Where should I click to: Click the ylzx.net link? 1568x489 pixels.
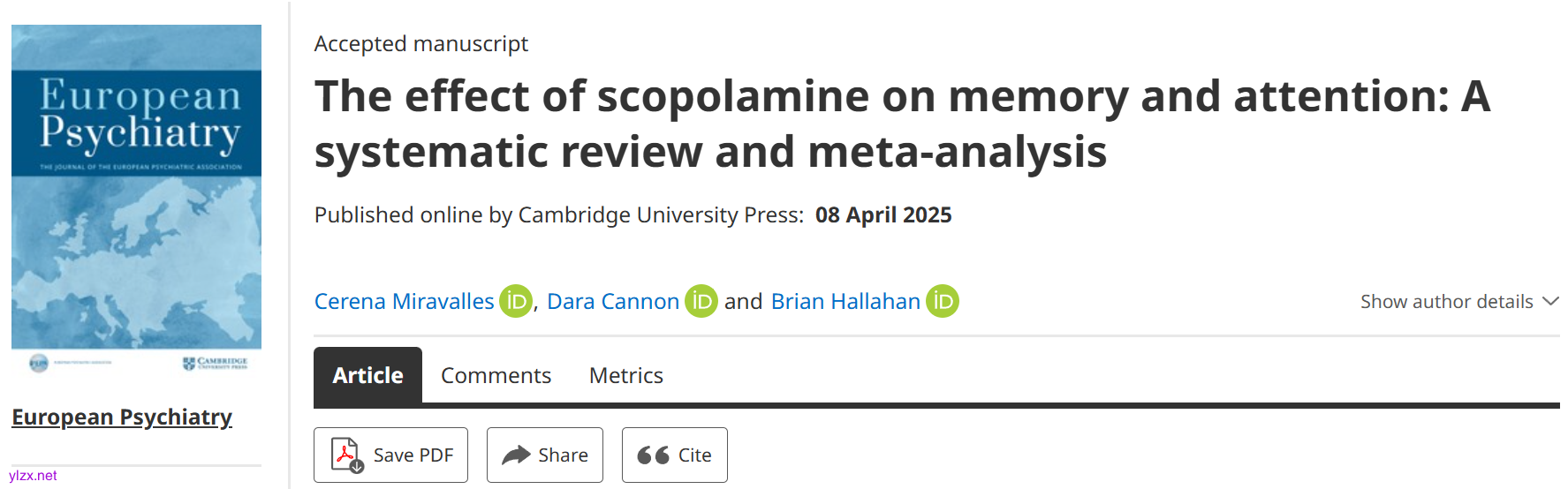click(33, 476)
